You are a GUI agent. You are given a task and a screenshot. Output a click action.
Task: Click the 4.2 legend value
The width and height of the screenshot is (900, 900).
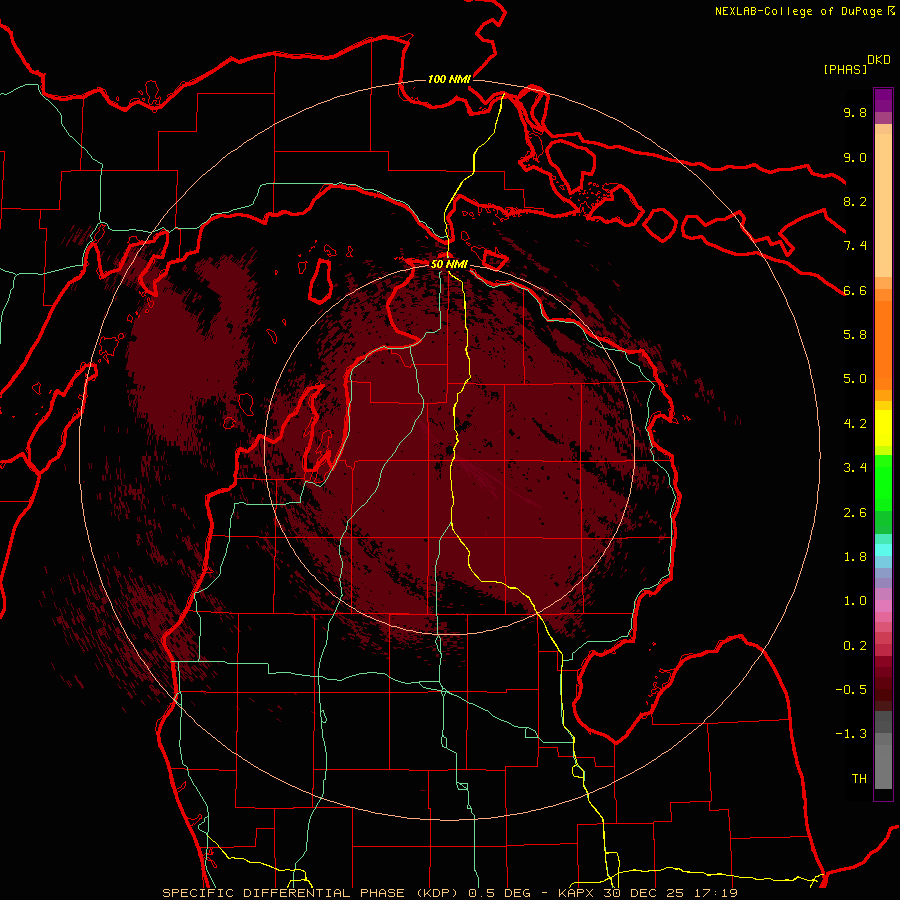pyautogui.click(x=855, y=424)
